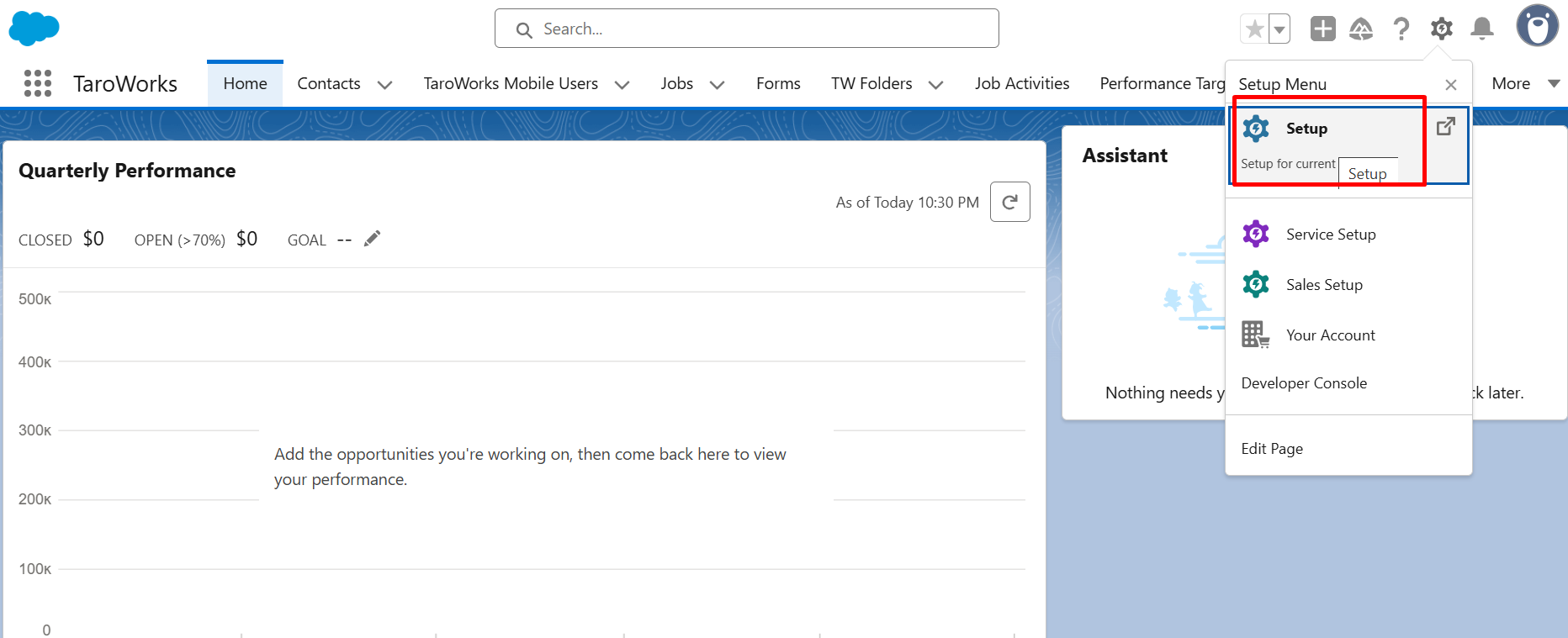Close the Setup Menu panel
The width and height of the screenshot is (1568, 638).
1451,84
